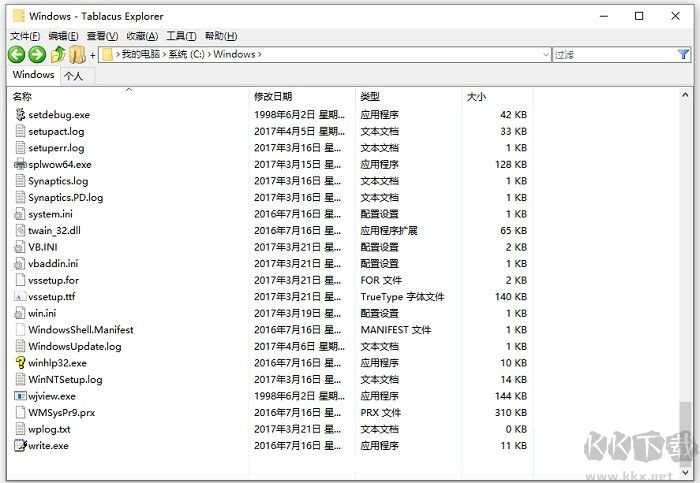
Task: Click Windows in the breadcrumb path
Action: pyautogui.click(x=234, y=54)
